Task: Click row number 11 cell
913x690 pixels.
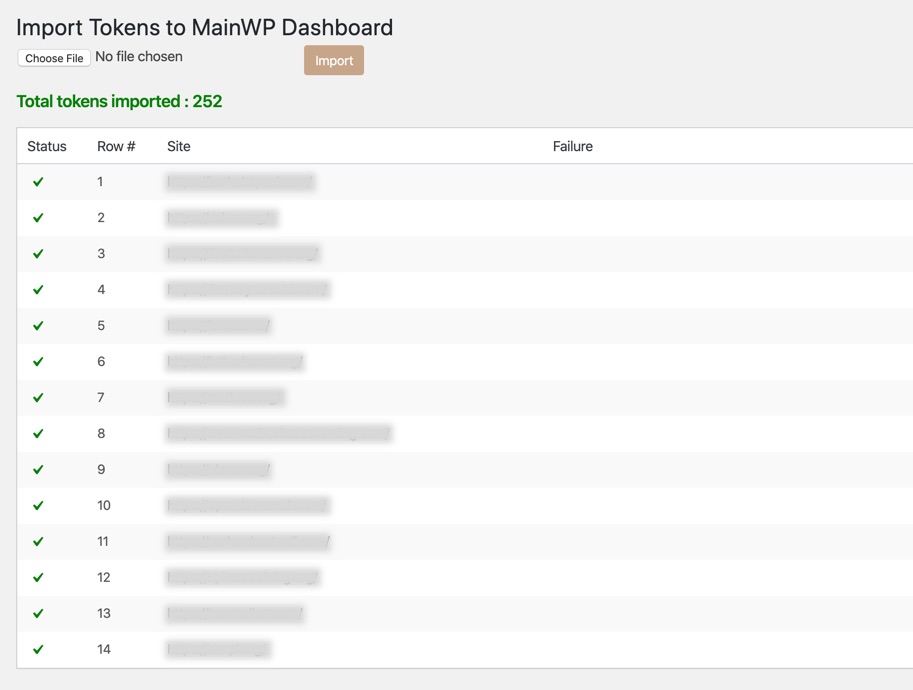Action: (x=102, y=542)
